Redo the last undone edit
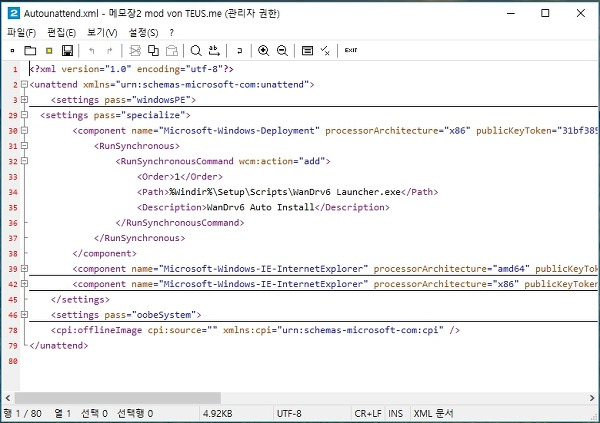Screen dimensions: 600x423 (x=110, y=50)
